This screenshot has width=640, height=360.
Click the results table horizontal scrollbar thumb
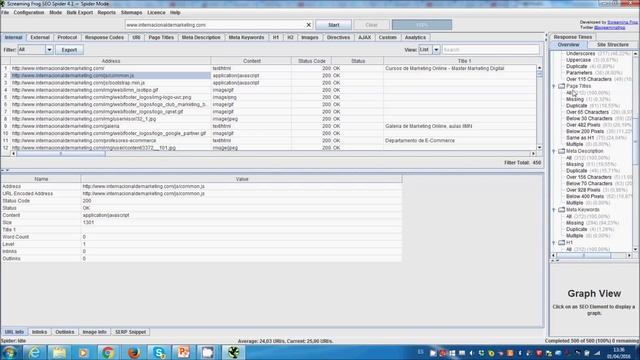click(61, 154)
